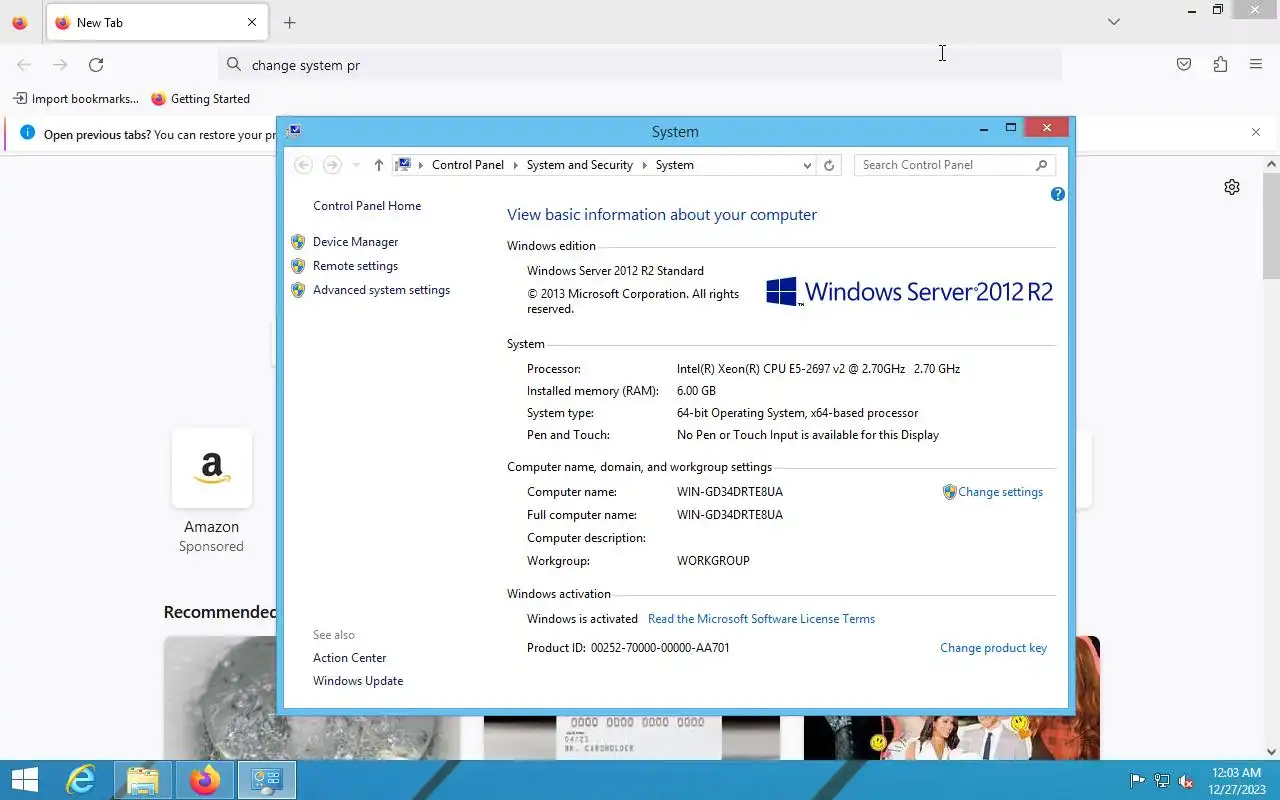
Task: Click the Firefox tab close button
Action: [x=252, y=22]
